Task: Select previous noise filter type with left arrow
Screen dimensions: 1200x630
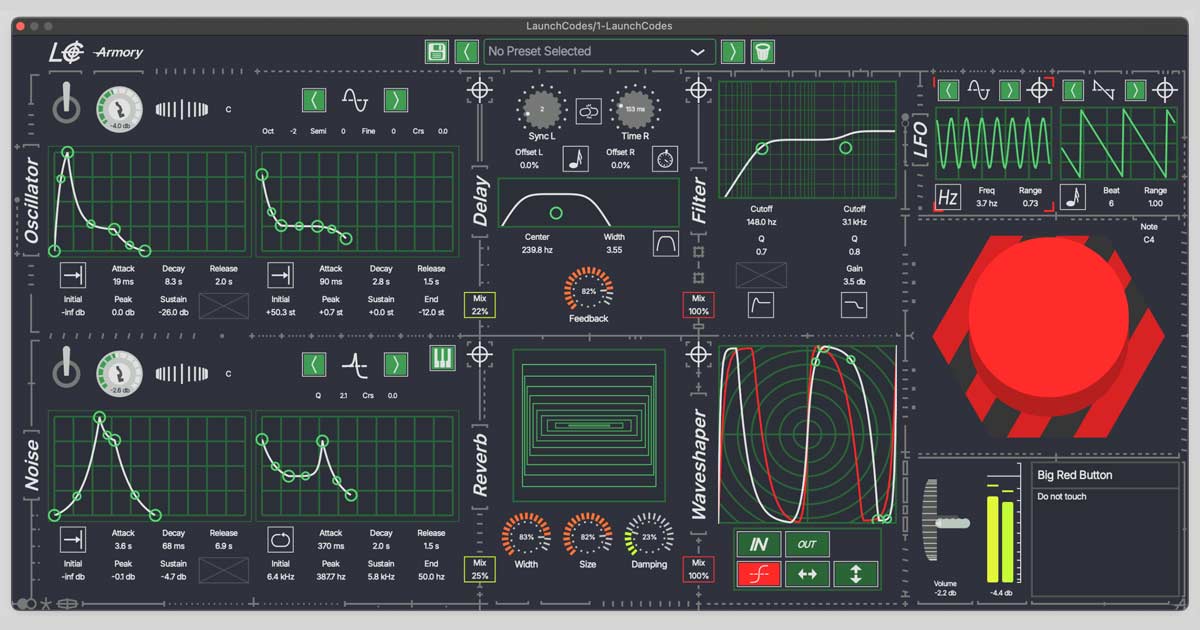Action: coord(314,364)
